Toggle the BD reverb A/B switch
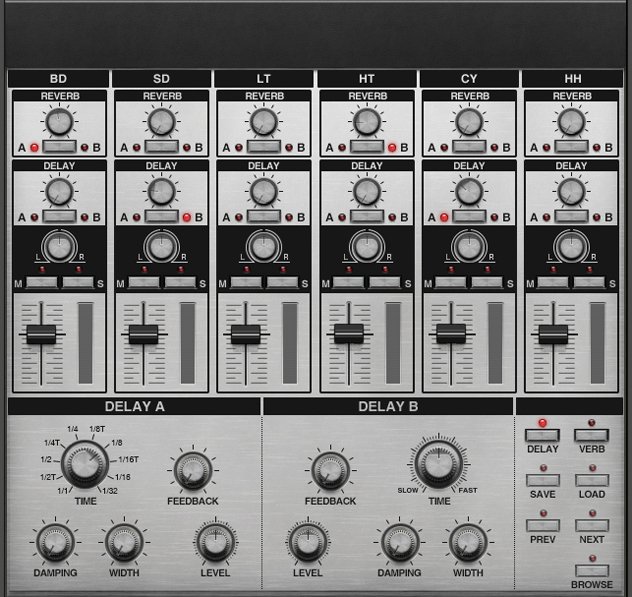632x597 pixels. [x=58, y=148]
